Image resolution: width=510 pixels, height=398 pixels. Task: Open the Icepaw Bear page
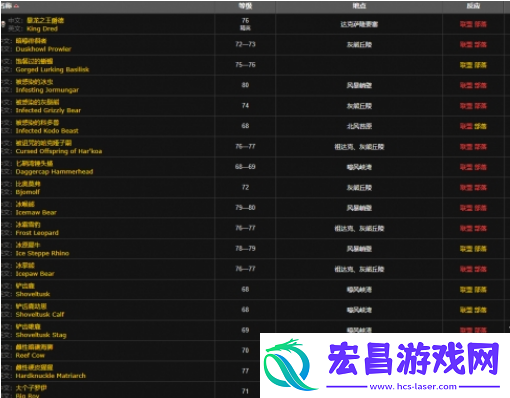pyautogui.click(x=35, y=274)
